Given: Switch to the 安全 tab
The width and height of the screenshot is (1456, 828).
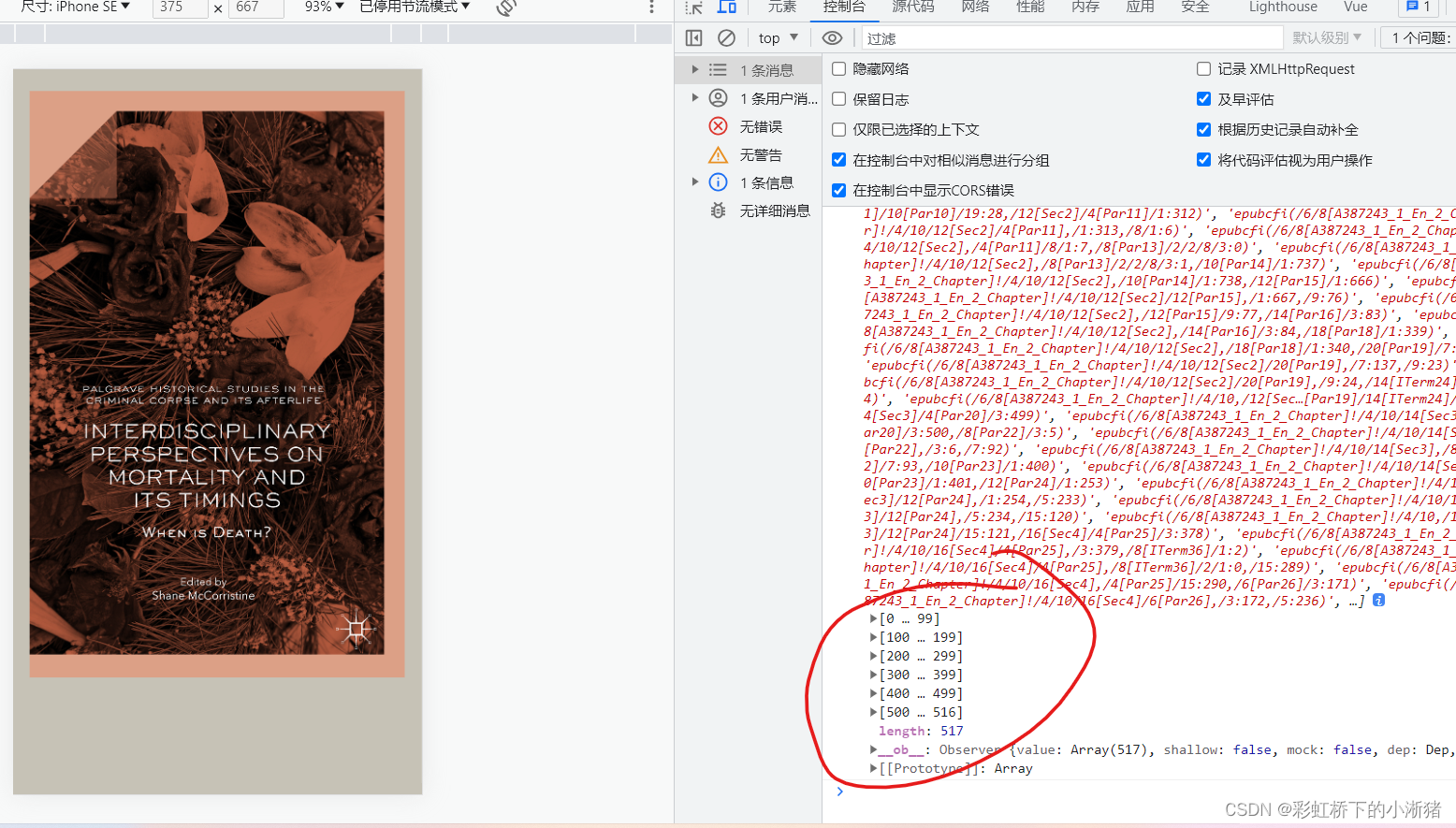Looking at the screenshot, I should pos(1195,7).
